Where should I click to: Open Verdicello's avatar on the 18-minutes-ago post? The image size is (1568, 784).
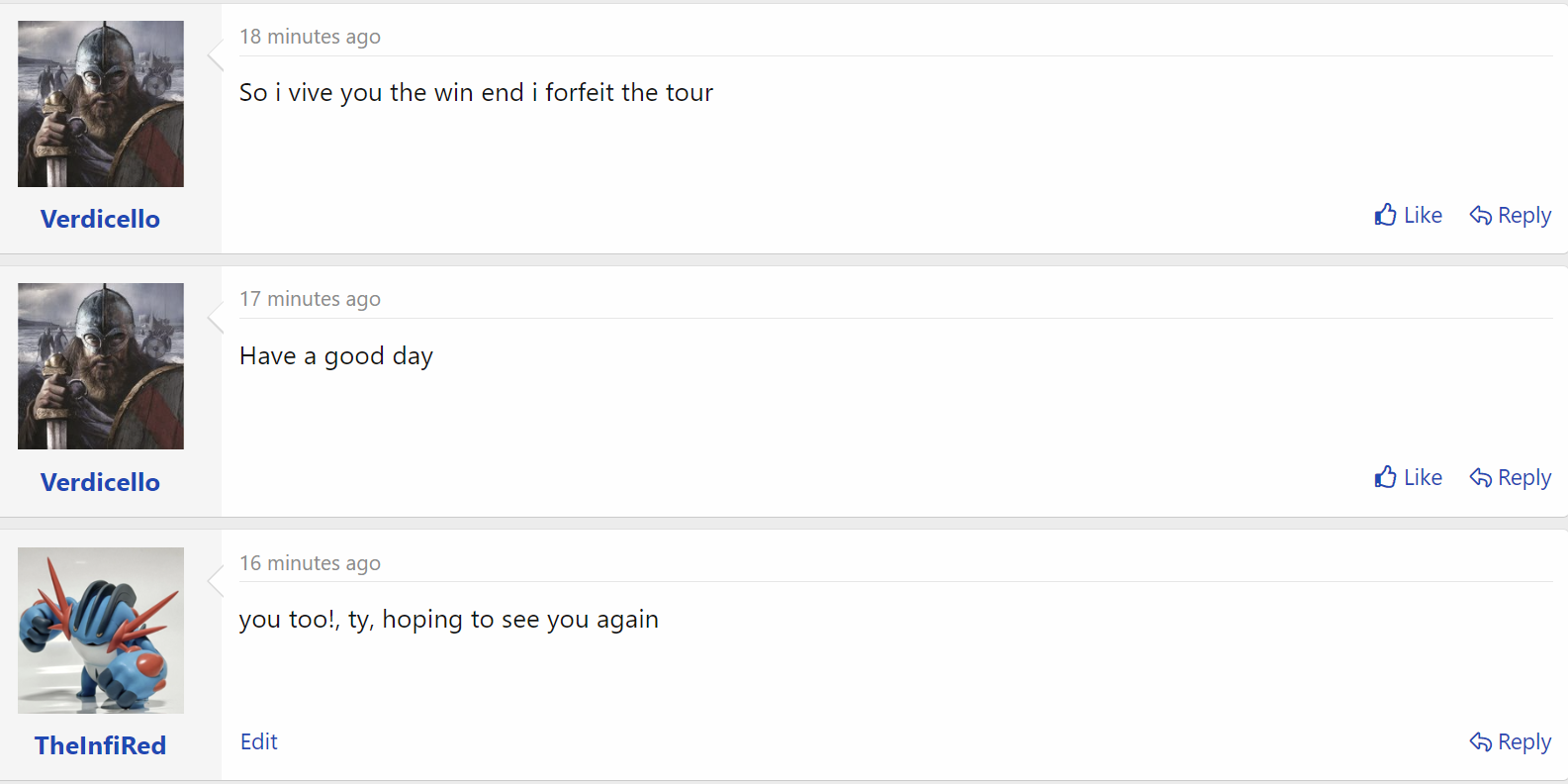101,104
